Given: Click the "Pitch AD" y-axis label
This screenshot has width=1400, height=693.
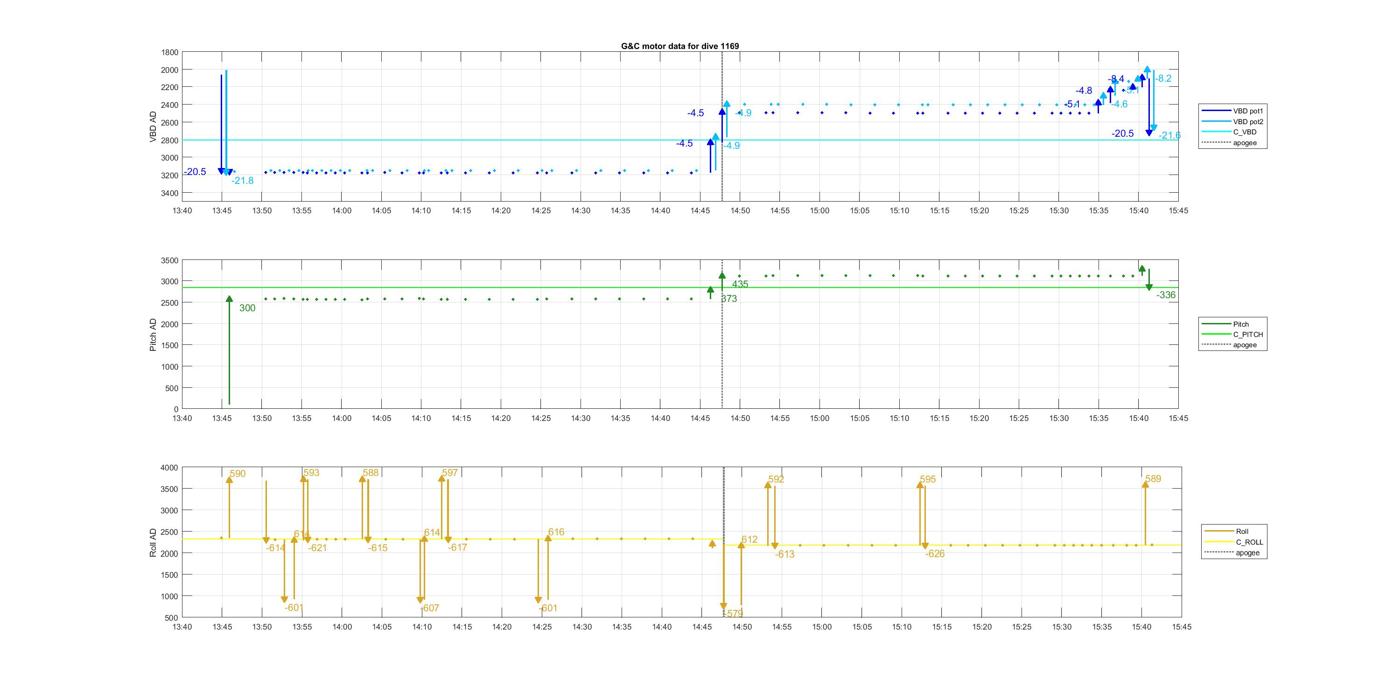Looking at the screenshot, I should tap(153, 334).
